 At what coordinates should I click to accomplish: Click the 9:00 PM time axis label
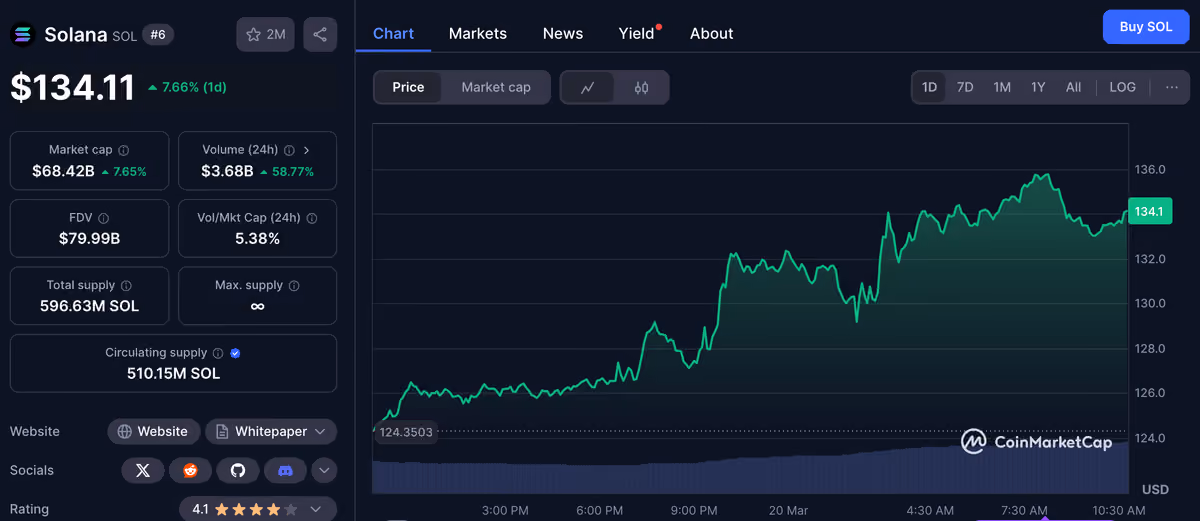click(695, 510)
